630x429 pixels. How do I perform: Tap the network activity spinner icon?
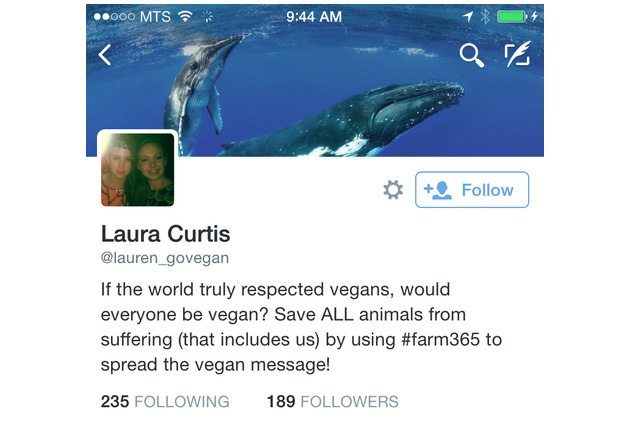(207, 16)
